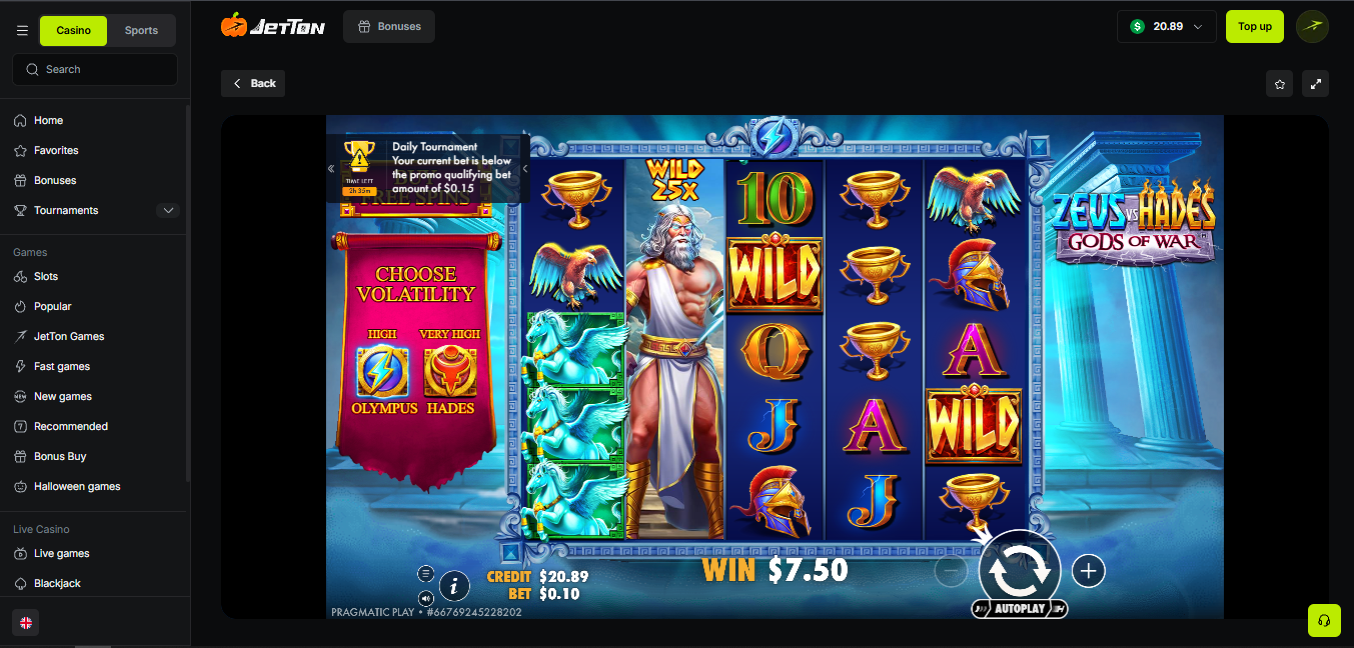Image resolution: width=1354 pixels, height=648 pixels.
Task: Open the game info button
Action: (x=454, y=586)
